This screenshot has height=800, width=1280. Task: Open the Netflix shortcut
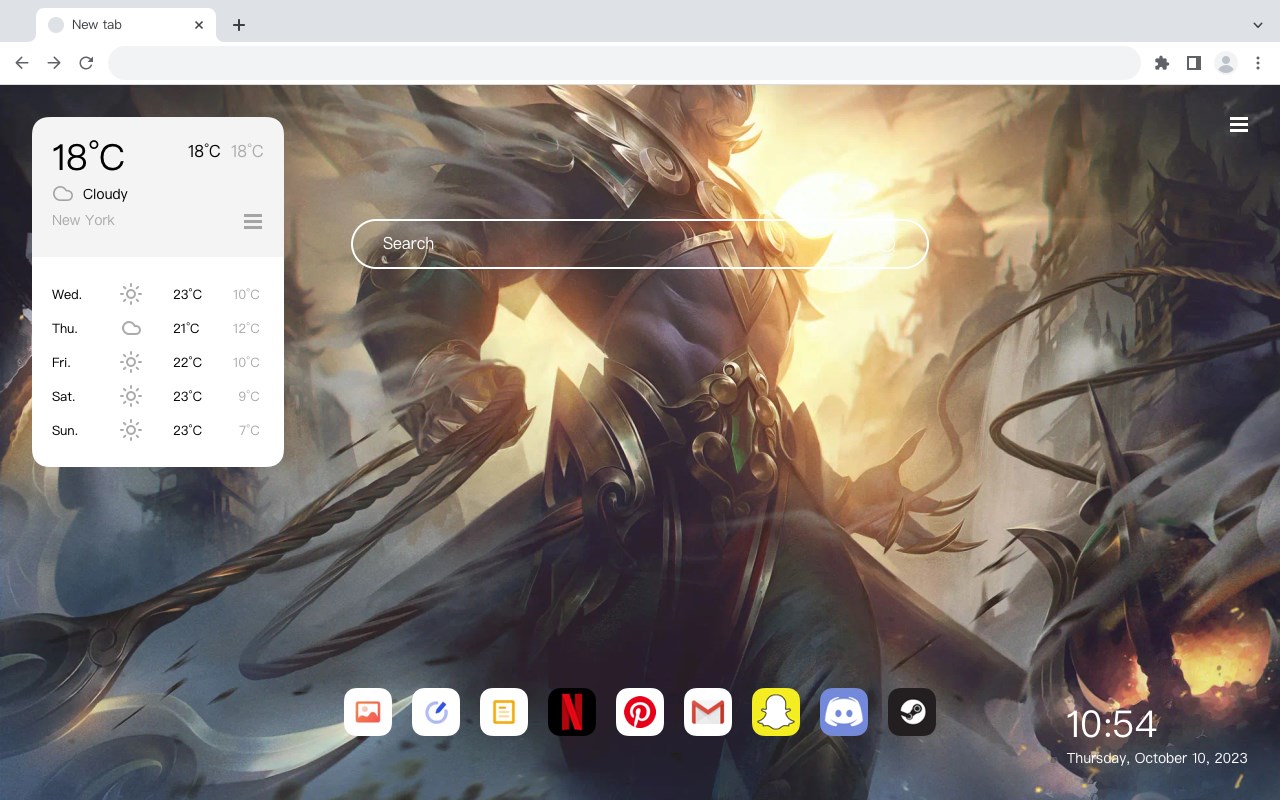tap(572, 712)
